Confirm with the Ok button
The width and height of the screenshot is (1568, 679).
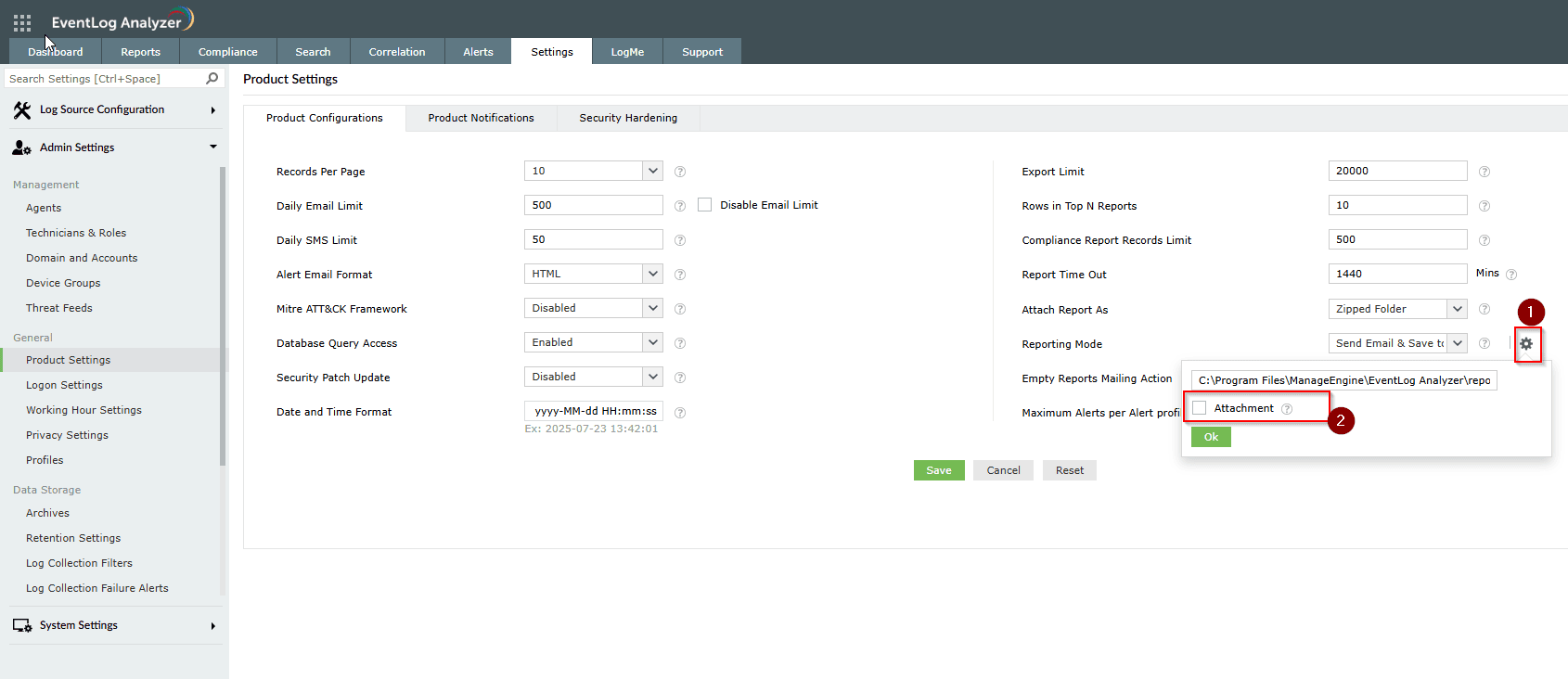pos(1211,437)
